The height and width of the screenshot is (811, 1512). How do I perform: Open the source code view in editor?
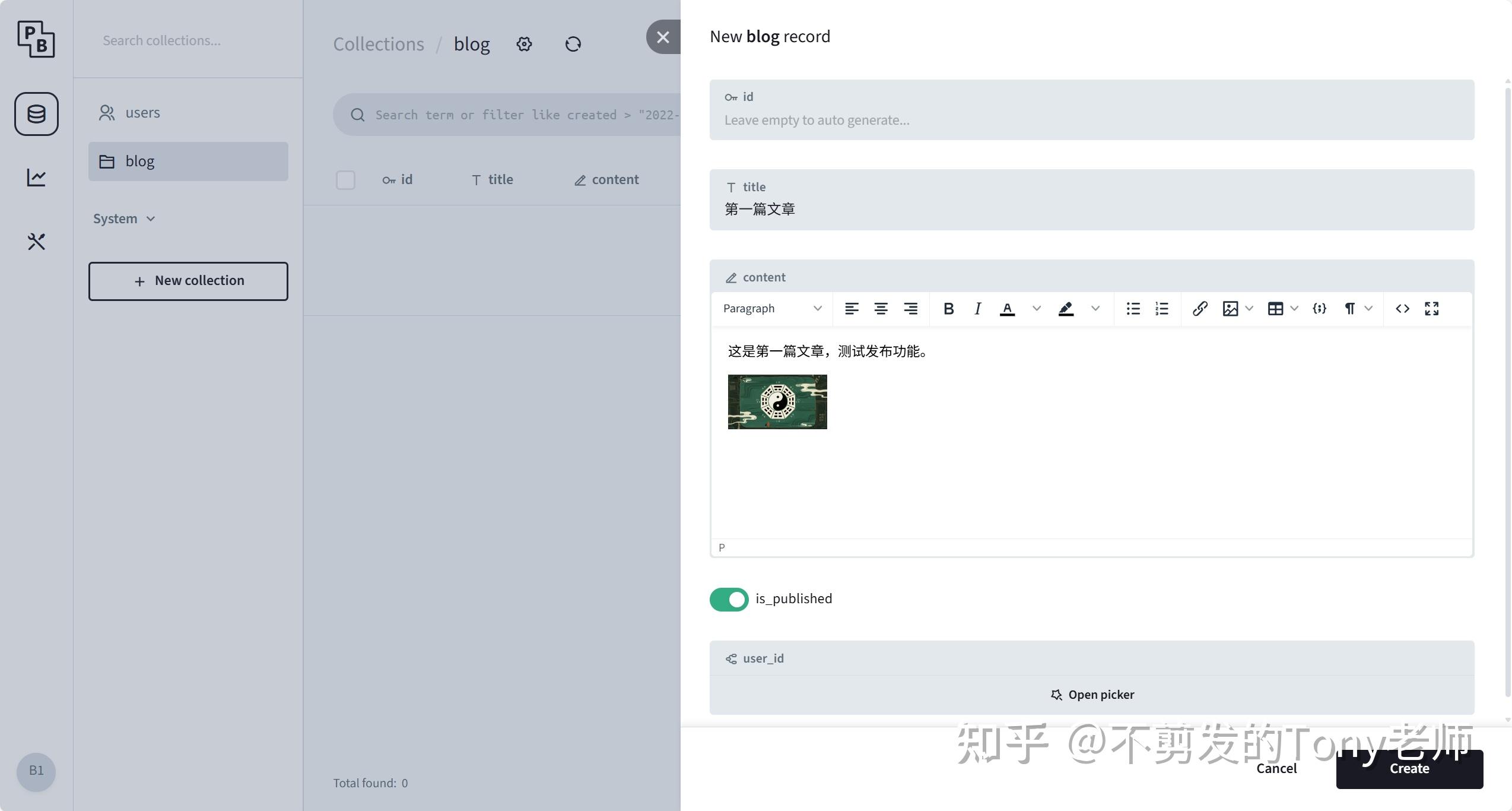1402,308
